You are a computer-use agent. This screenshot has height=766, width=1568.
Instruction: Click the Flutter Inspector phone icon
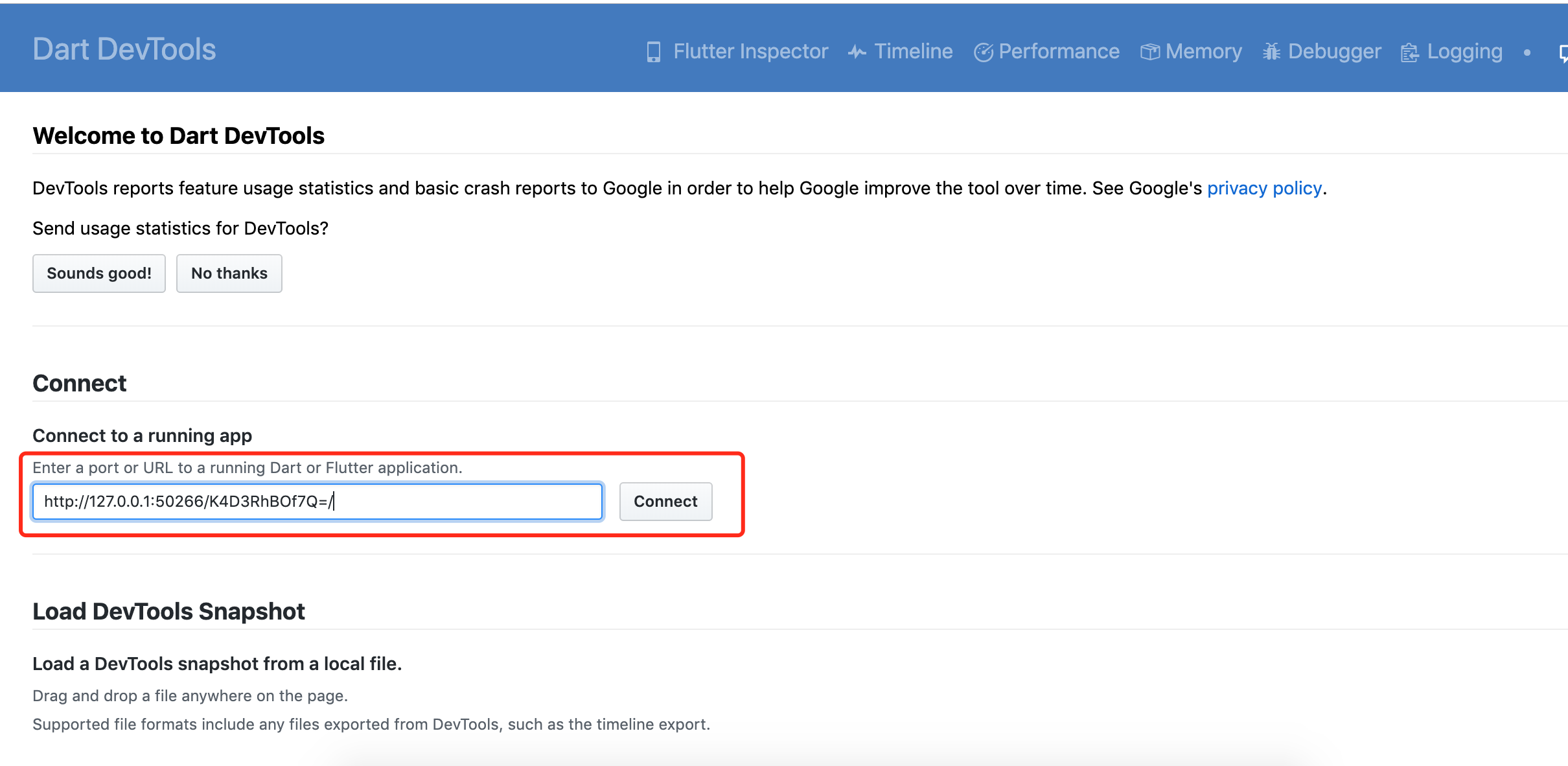[653, 52]
